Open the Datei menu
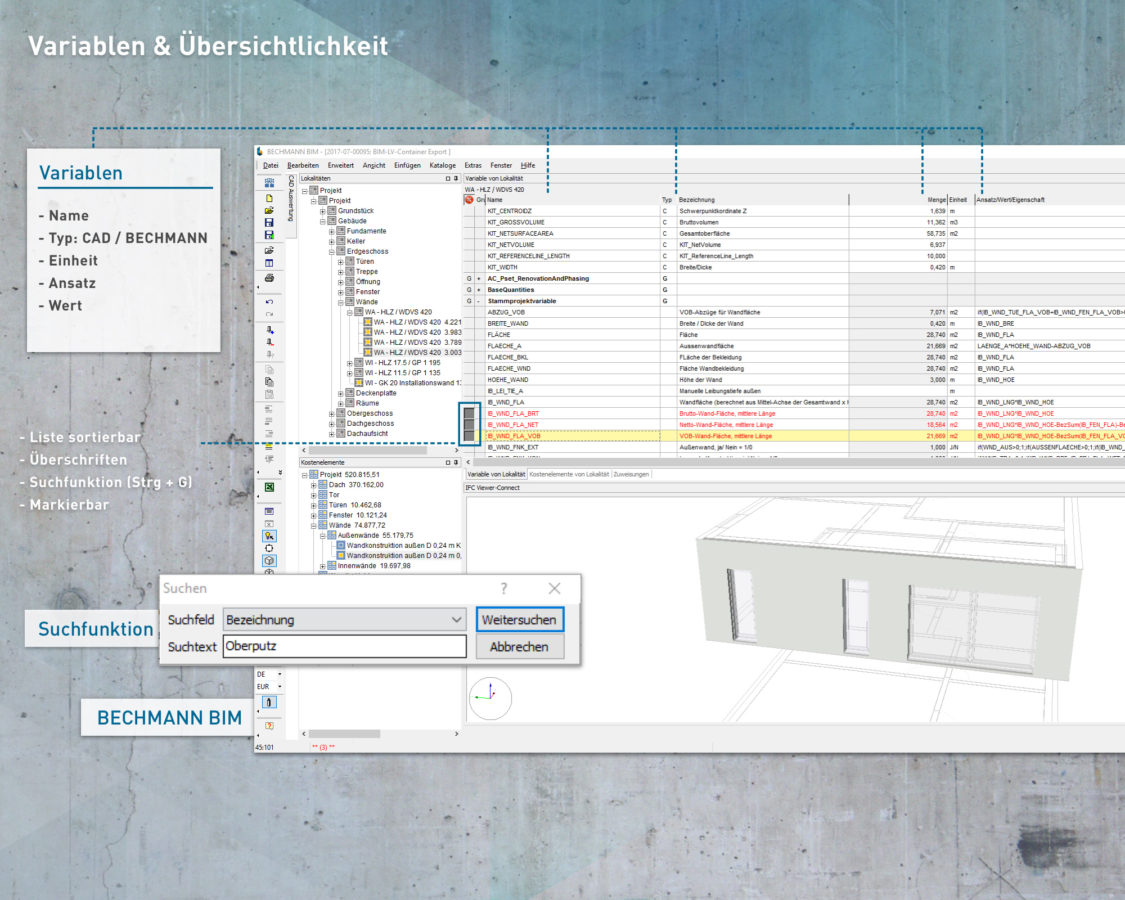This screenshot has height=900, width=1125. coord(270,165)
